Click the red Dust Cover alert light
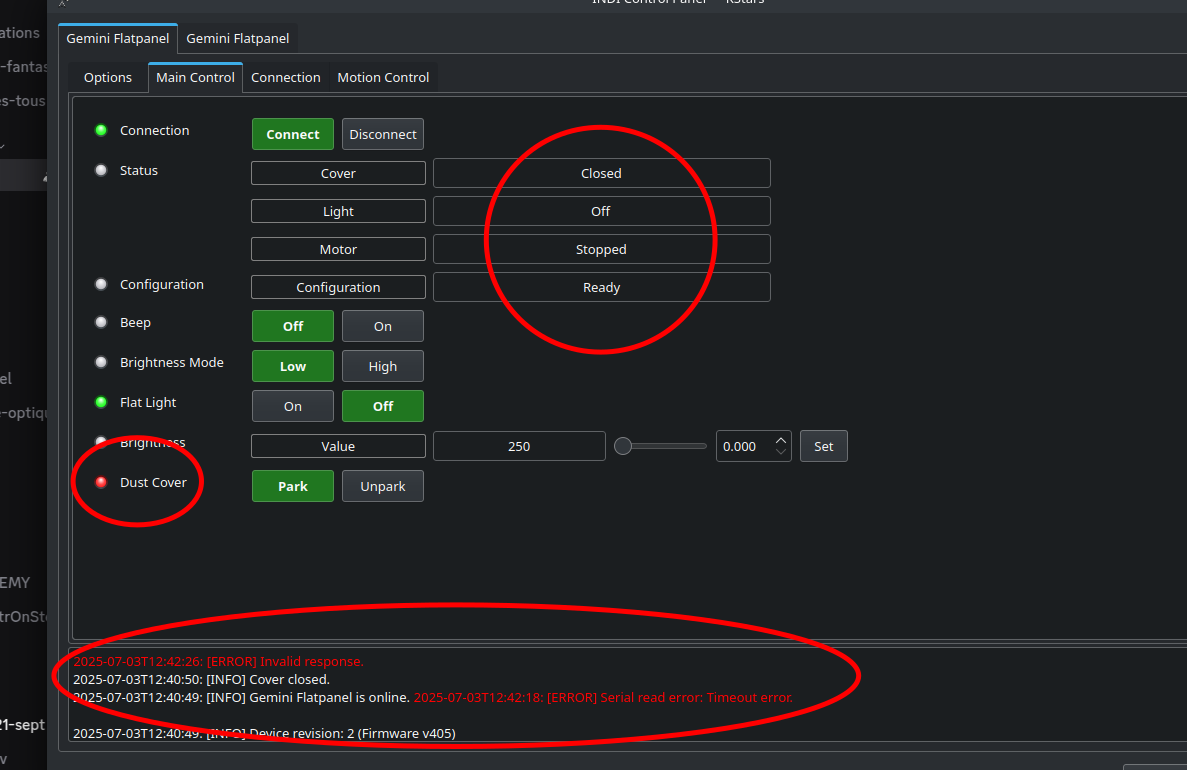 [x=101, y=482]
